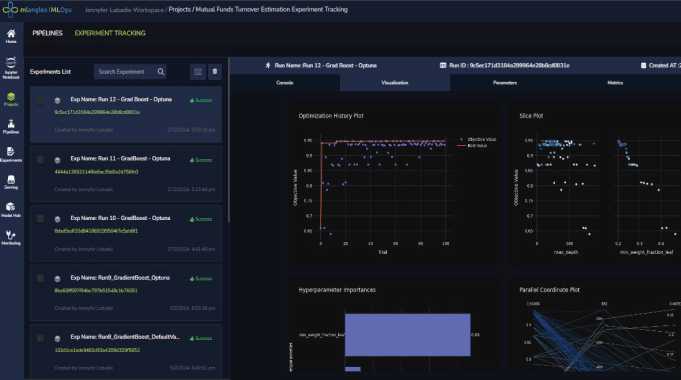
Task: Select Exp Name: Run9_GradientBoost_Optuna
Action: 120,278
